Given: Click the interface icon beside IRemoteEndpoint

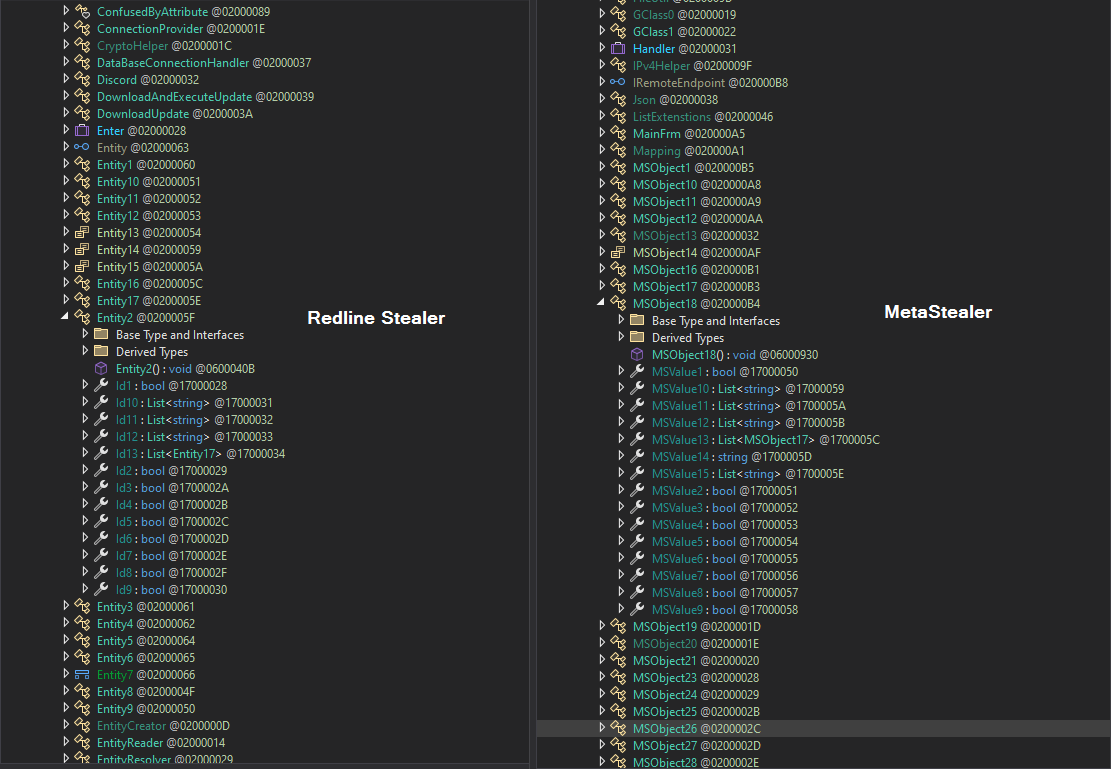Looking at the screenshot, I should (618, 83).
